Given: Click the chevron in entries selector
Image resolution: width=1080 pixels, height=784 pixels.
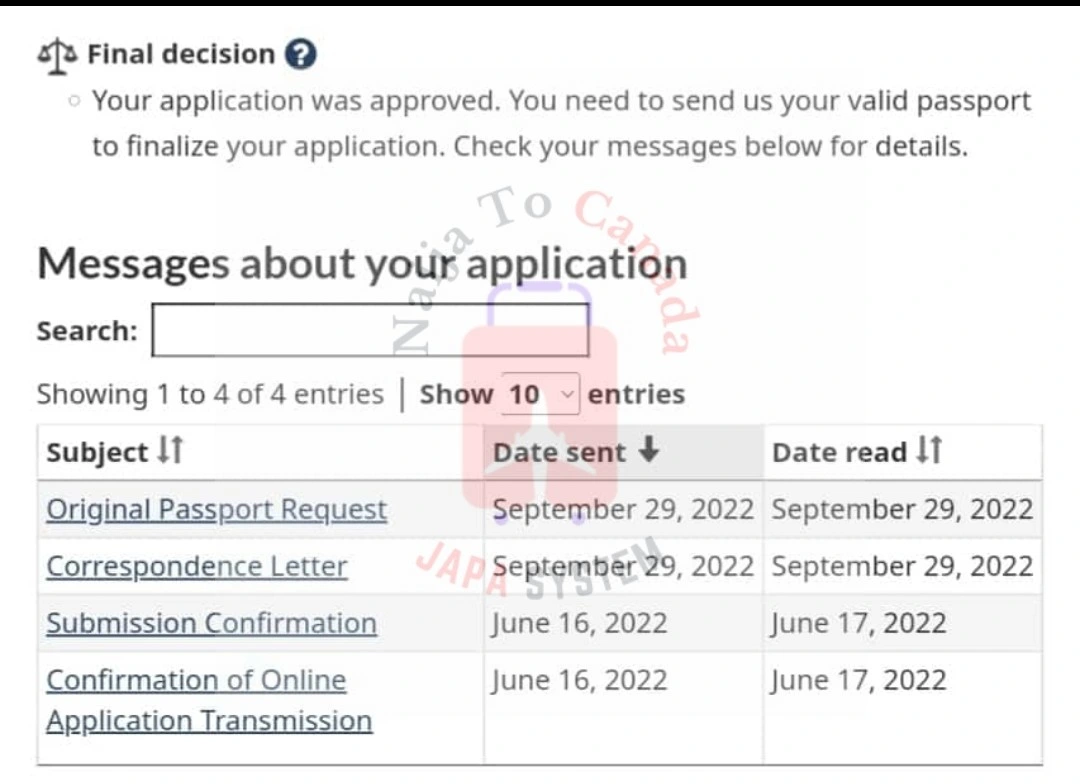Looking at the screenshot, I should point(566,395).
